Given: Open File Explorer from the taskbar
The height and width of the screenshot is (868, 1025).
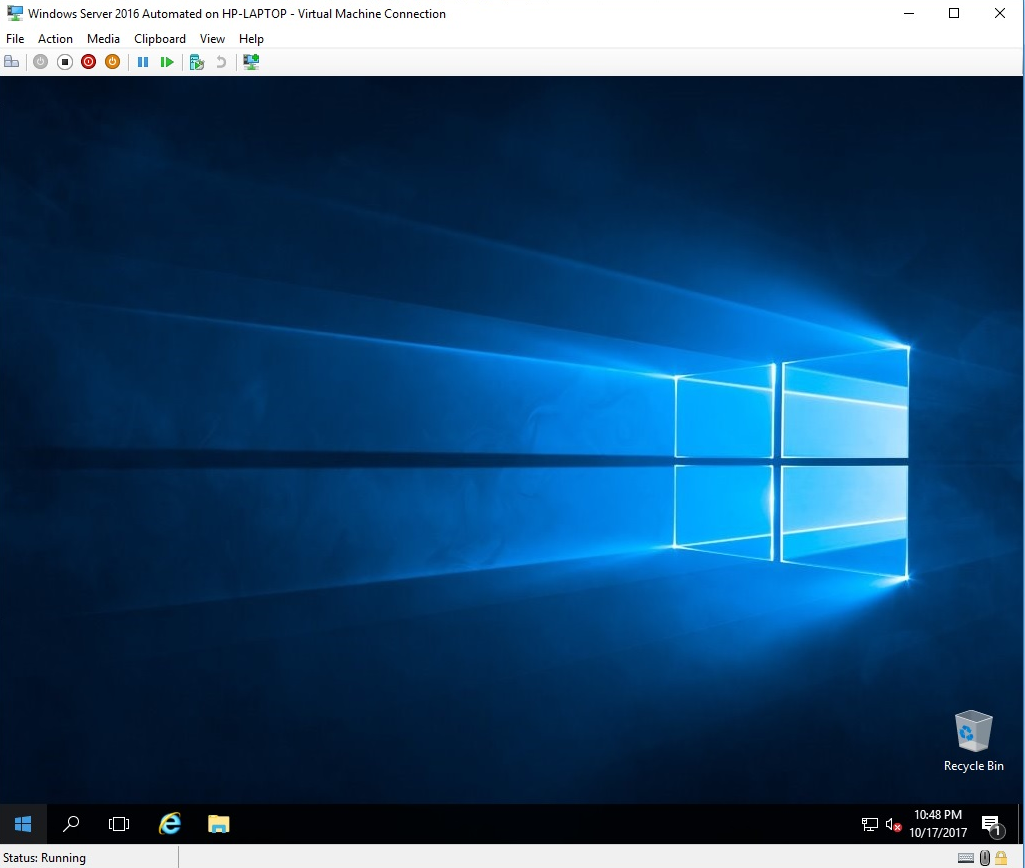Looking at the screenshot, I should click(218, 824).
